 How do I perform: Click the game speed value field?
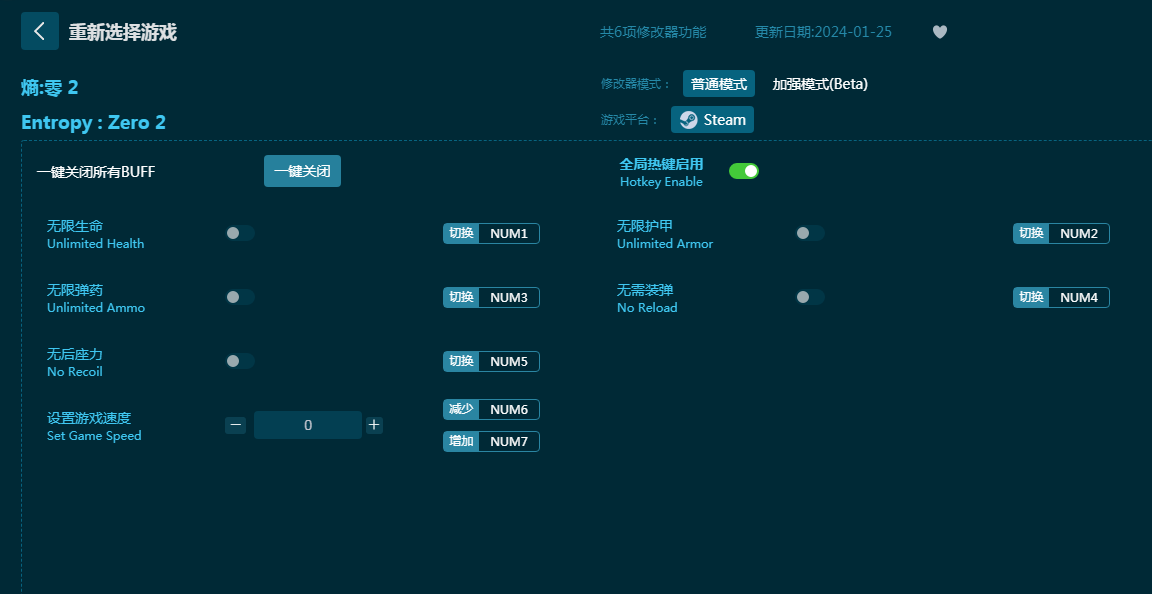pos(308,425)
